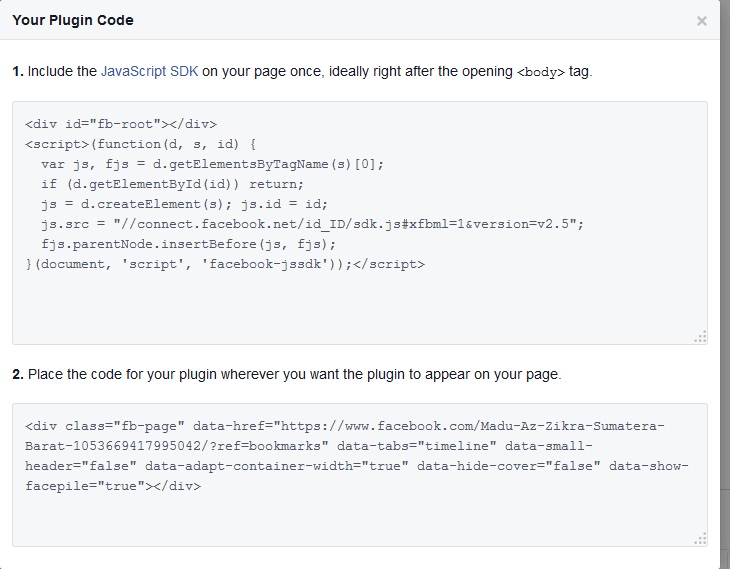Click the step 2 'Place the code' instruction
730x569 pixels.
(287, 374)
